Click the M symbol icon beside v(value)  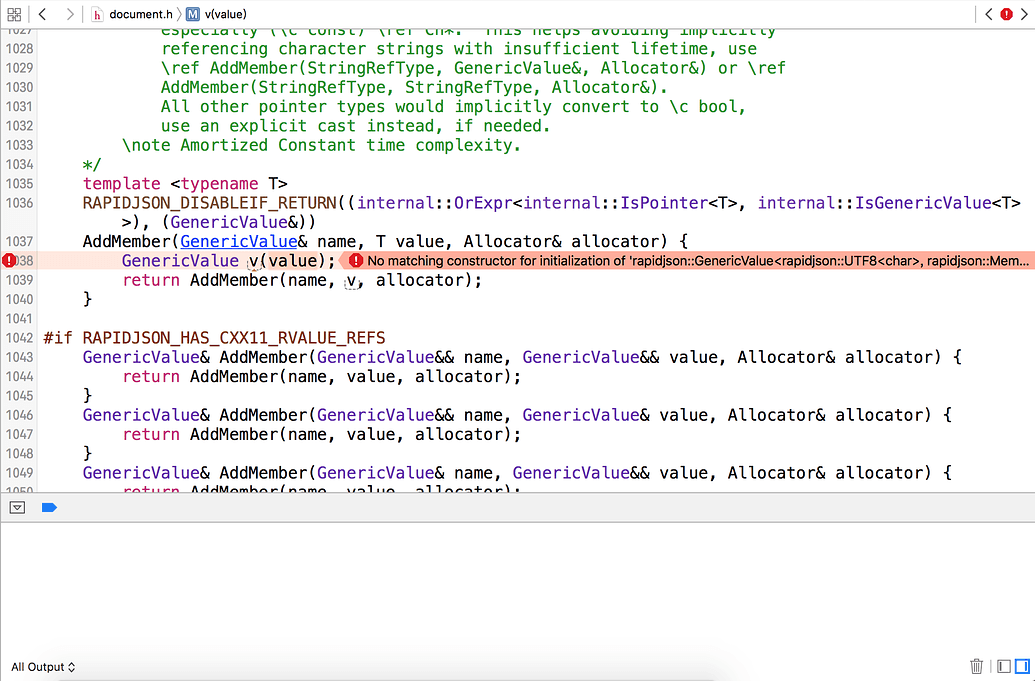point(191,14)
